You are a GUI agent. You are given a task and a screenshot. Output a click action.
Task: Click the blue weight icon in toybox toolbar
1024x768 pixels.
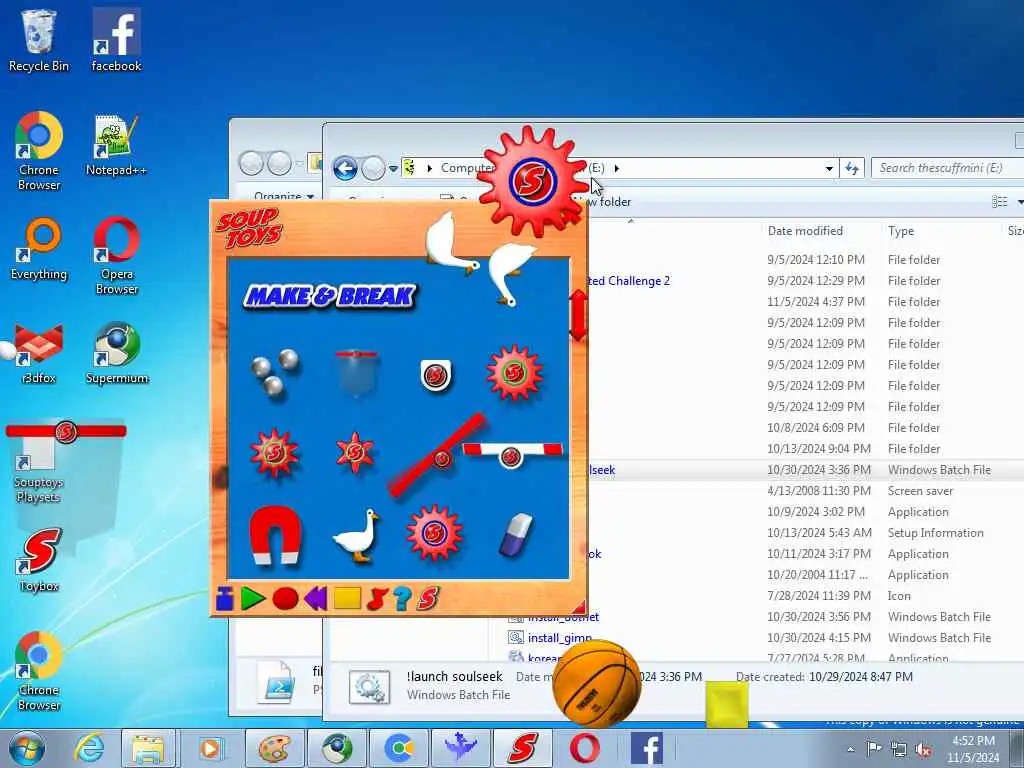(x=225, y=598)
